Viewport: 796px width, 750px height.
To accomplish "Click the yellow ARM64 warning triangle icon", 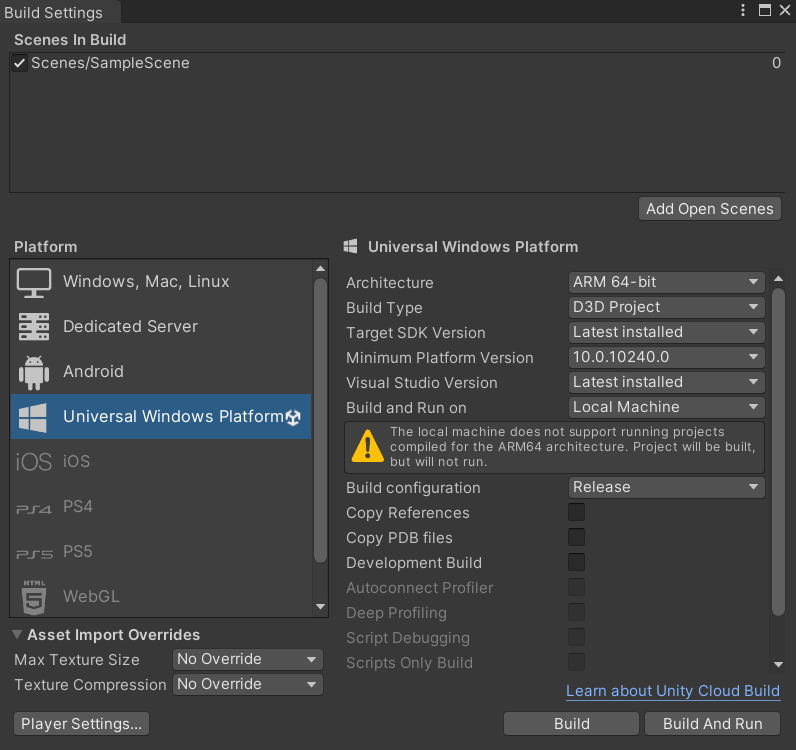I will coord(368,446).
